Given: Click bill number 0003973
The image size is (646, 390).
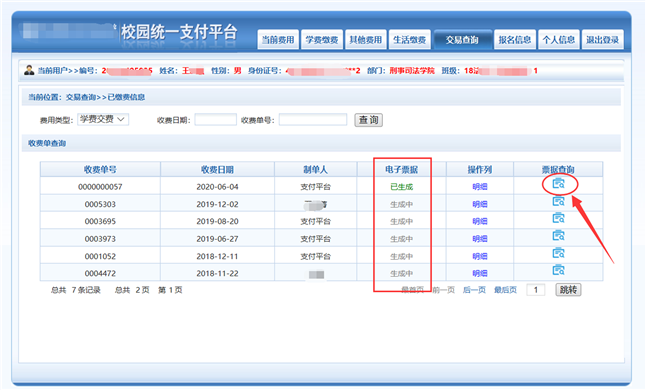Looking at the screenshot, I should pyautogui.click(x=100, y=239).
